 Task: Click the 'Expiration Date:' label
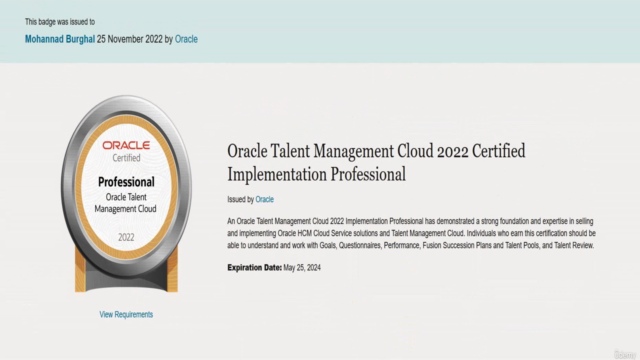[x=254, y=268]
